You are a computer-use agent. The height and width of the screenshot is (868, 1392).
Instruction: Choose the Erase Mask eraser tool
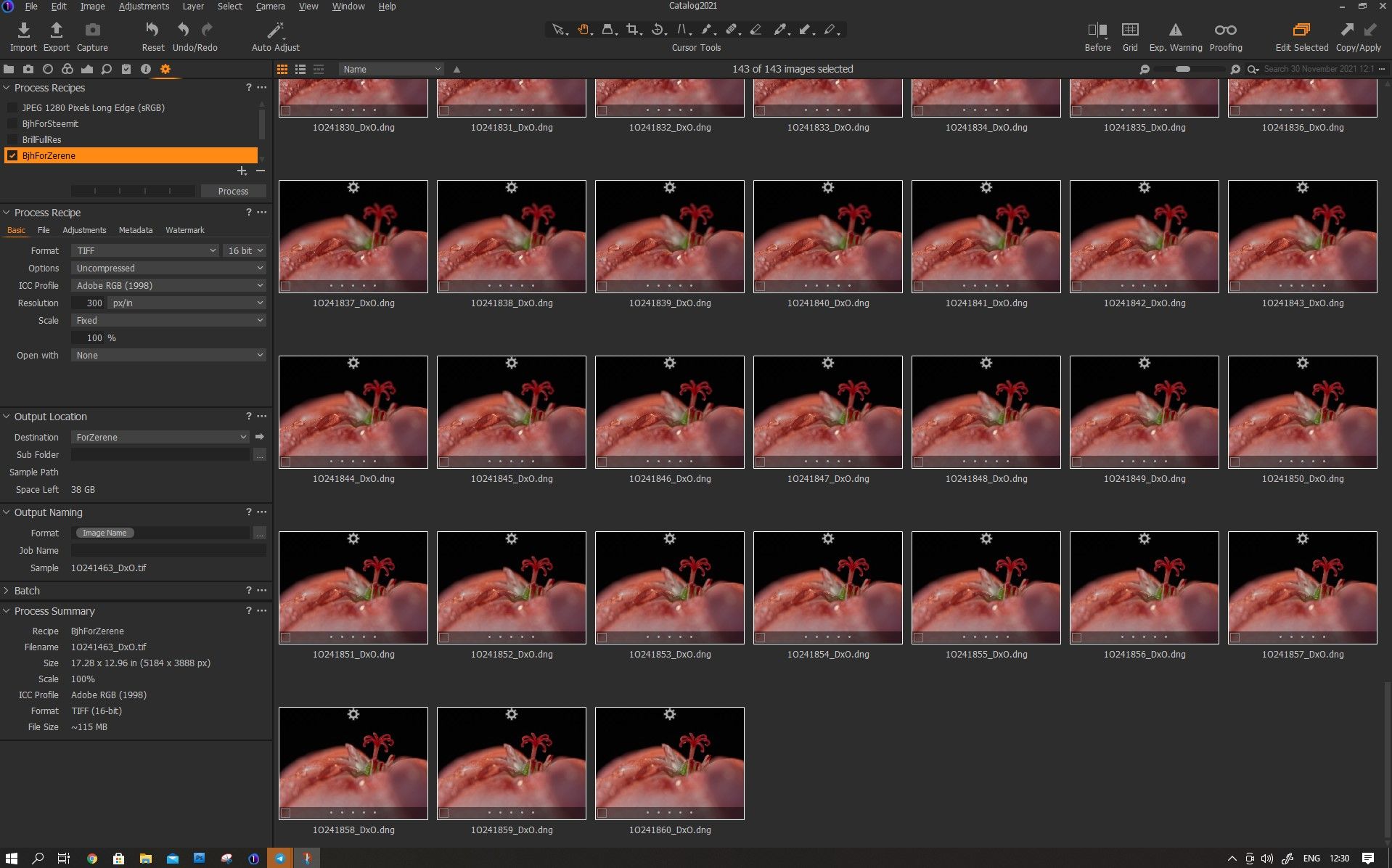tap(756, 30)
